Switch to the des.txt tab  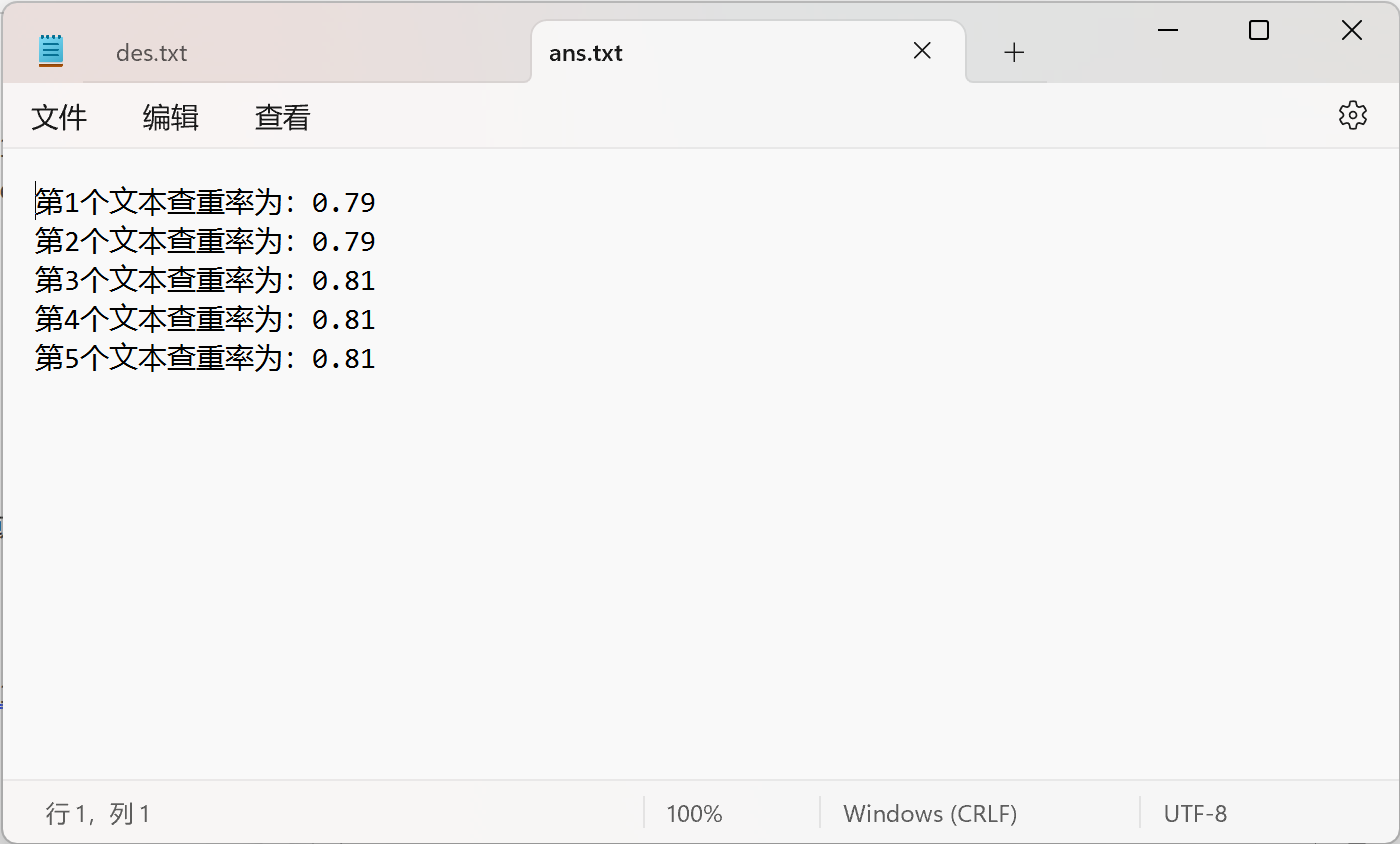tap(152, 53)
